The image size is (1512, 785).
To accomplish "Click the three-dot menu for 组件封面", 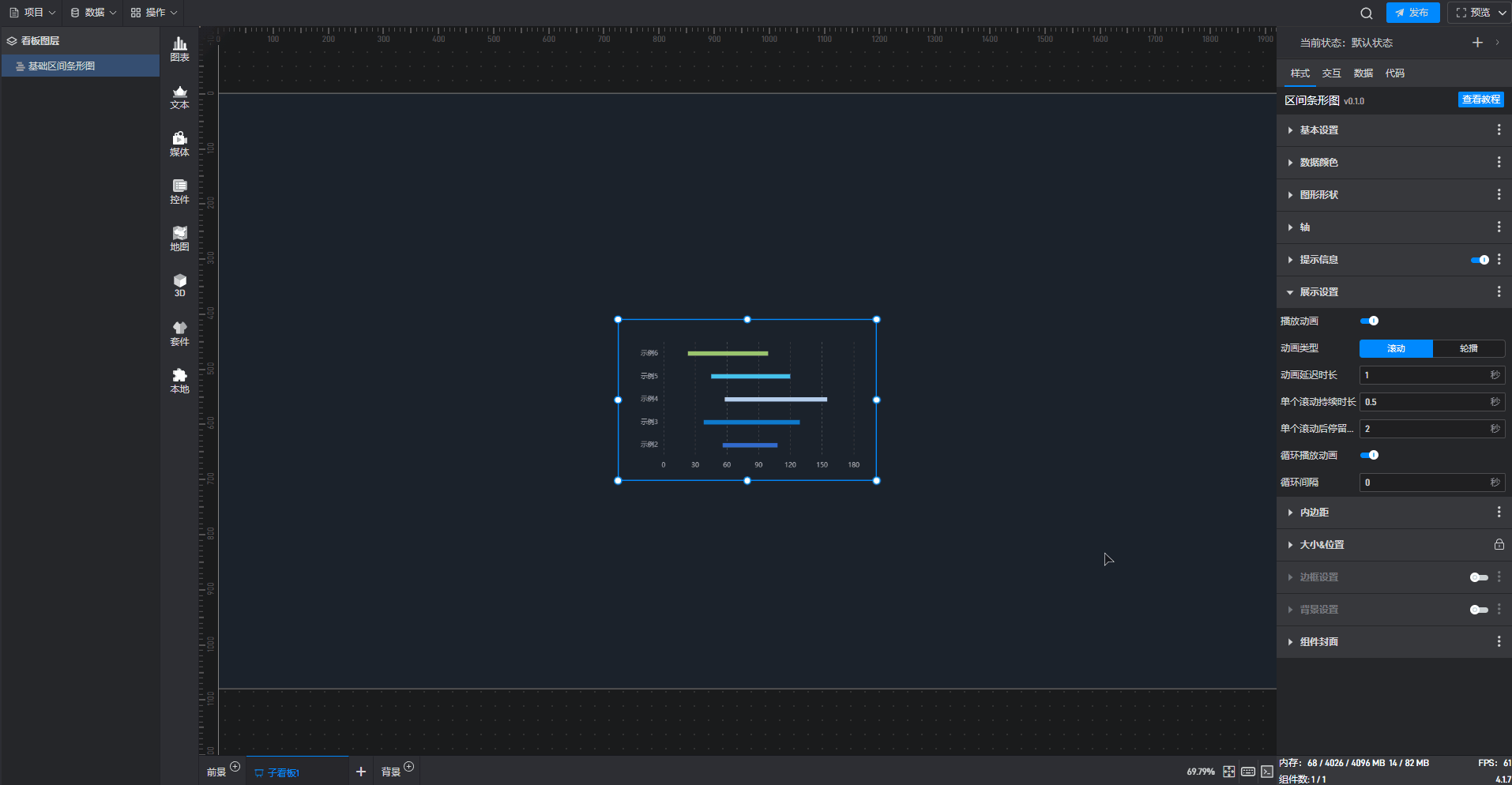I will 1499,642.
